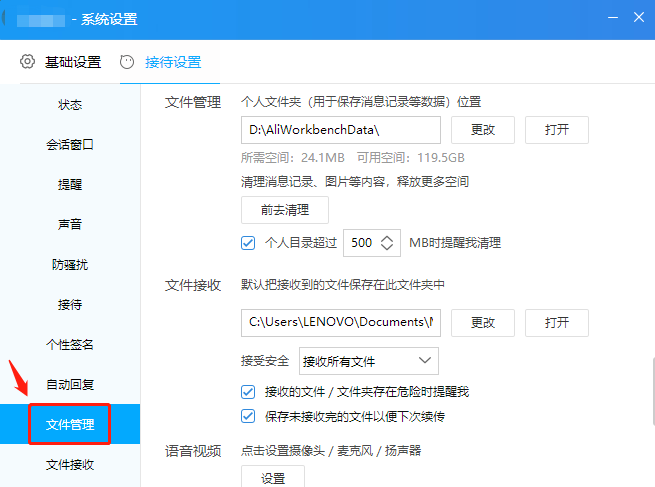Image resolution: width=655 pixels, height=487 pixels.
Task: Close the 系统设置 window
Action: pos(639,18)
